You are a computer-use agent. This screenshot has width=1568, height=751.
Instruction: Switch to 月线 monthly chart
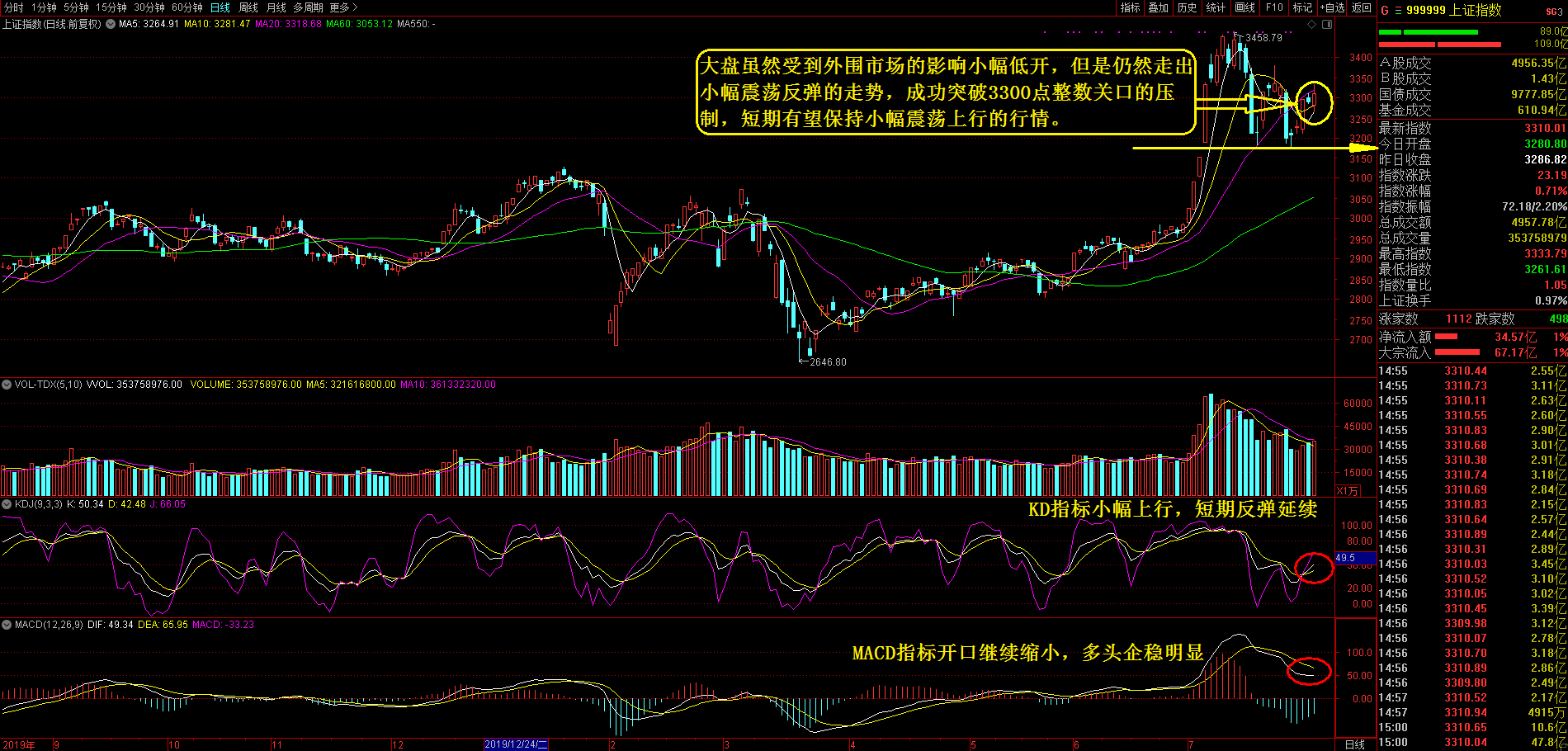pyautogui.click(x=276, y=7)
